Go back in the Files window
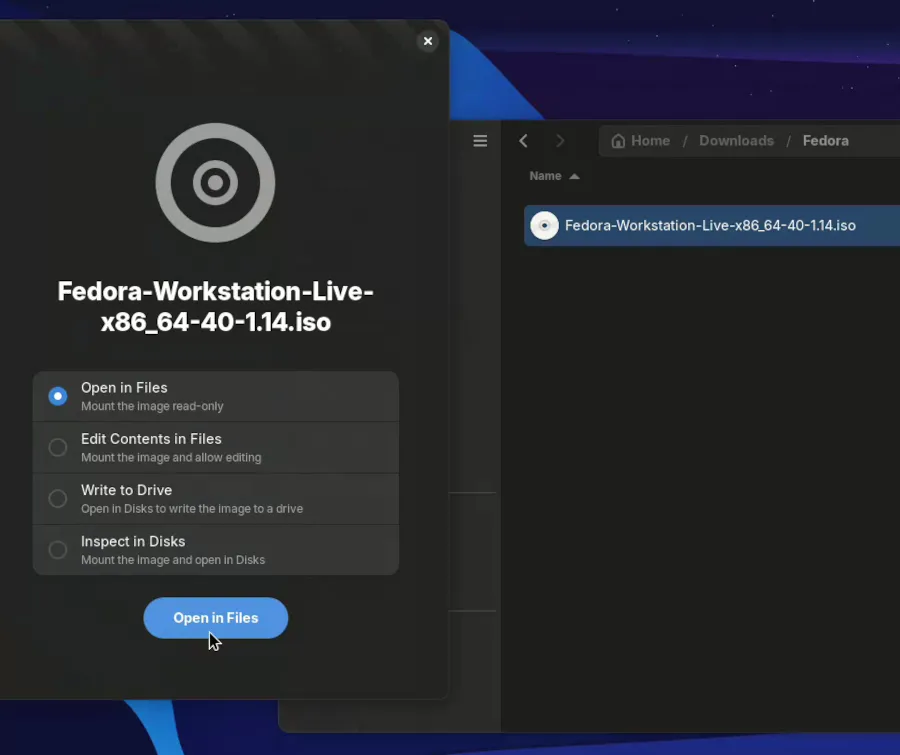This screenshot has width=900, height=755. point(523,141)
